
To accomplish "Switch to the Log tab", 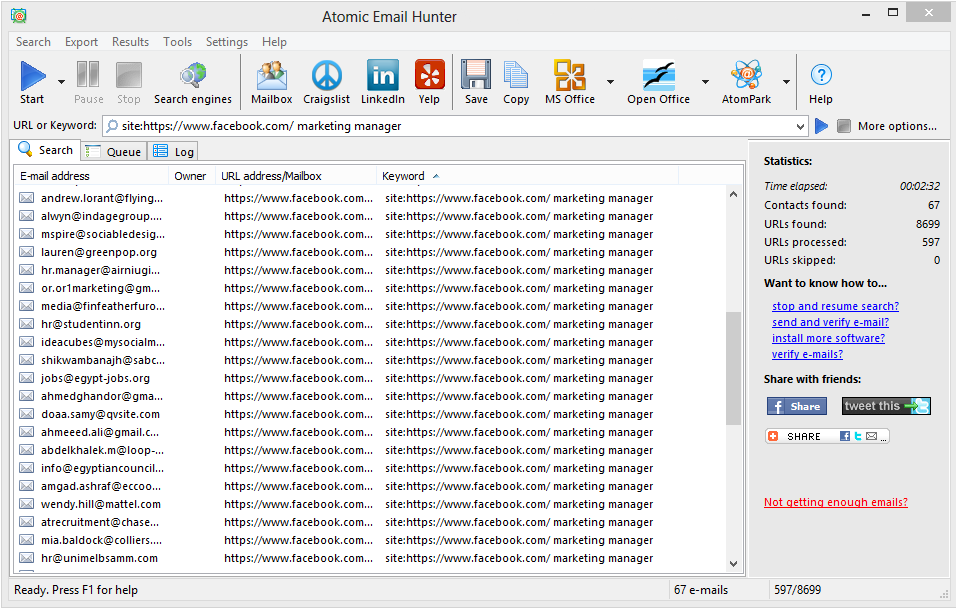I will 174,151.
